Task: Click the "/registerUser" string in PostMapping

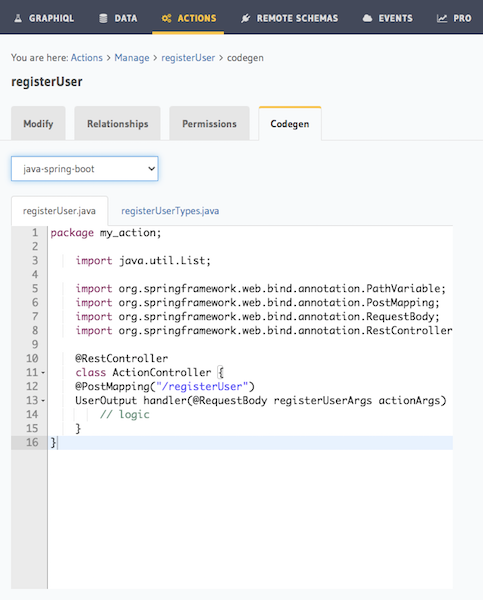Action: click(202, 386)
